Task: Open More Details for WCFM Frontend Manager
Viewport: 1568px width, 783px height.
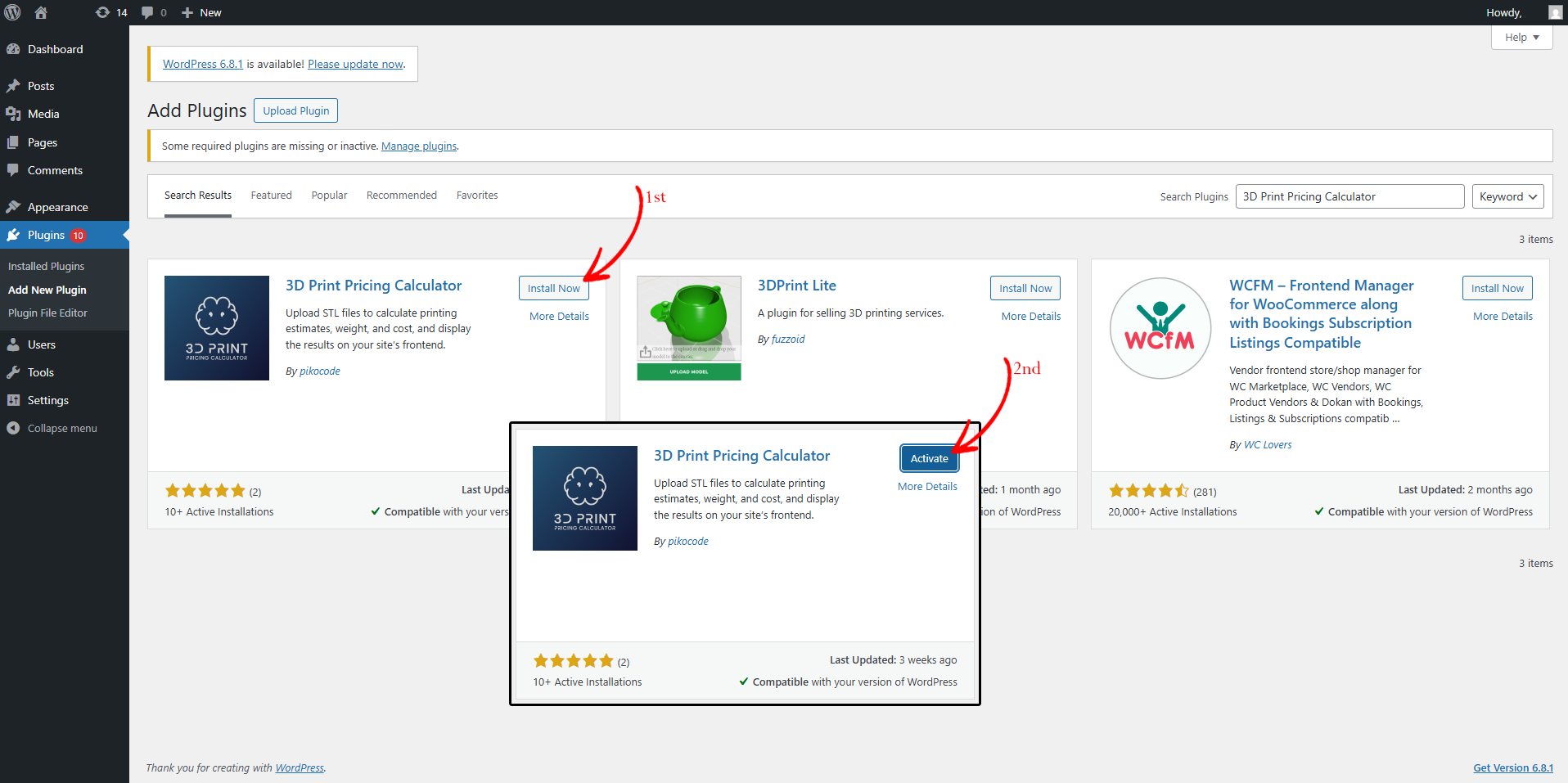Action: [x=1503, y=317]
